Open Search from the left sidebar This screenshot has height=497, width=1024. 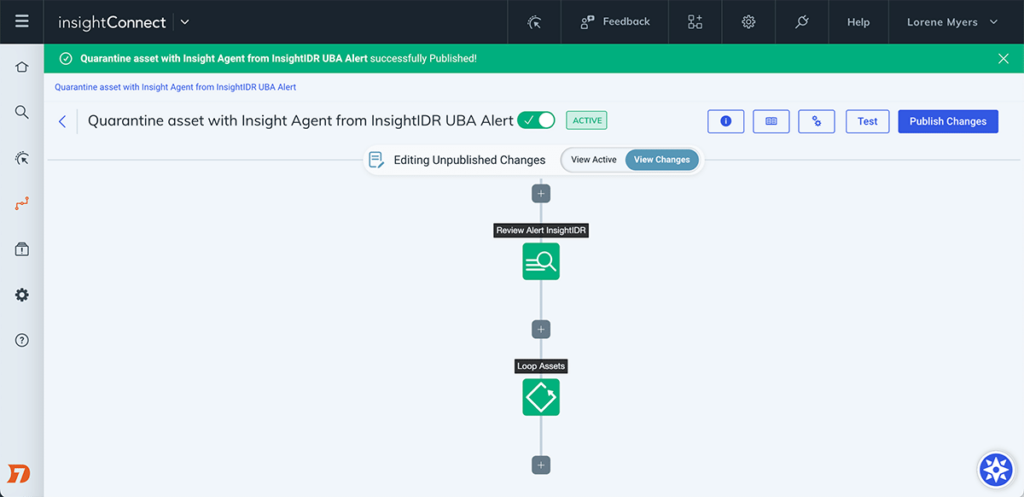22,112
